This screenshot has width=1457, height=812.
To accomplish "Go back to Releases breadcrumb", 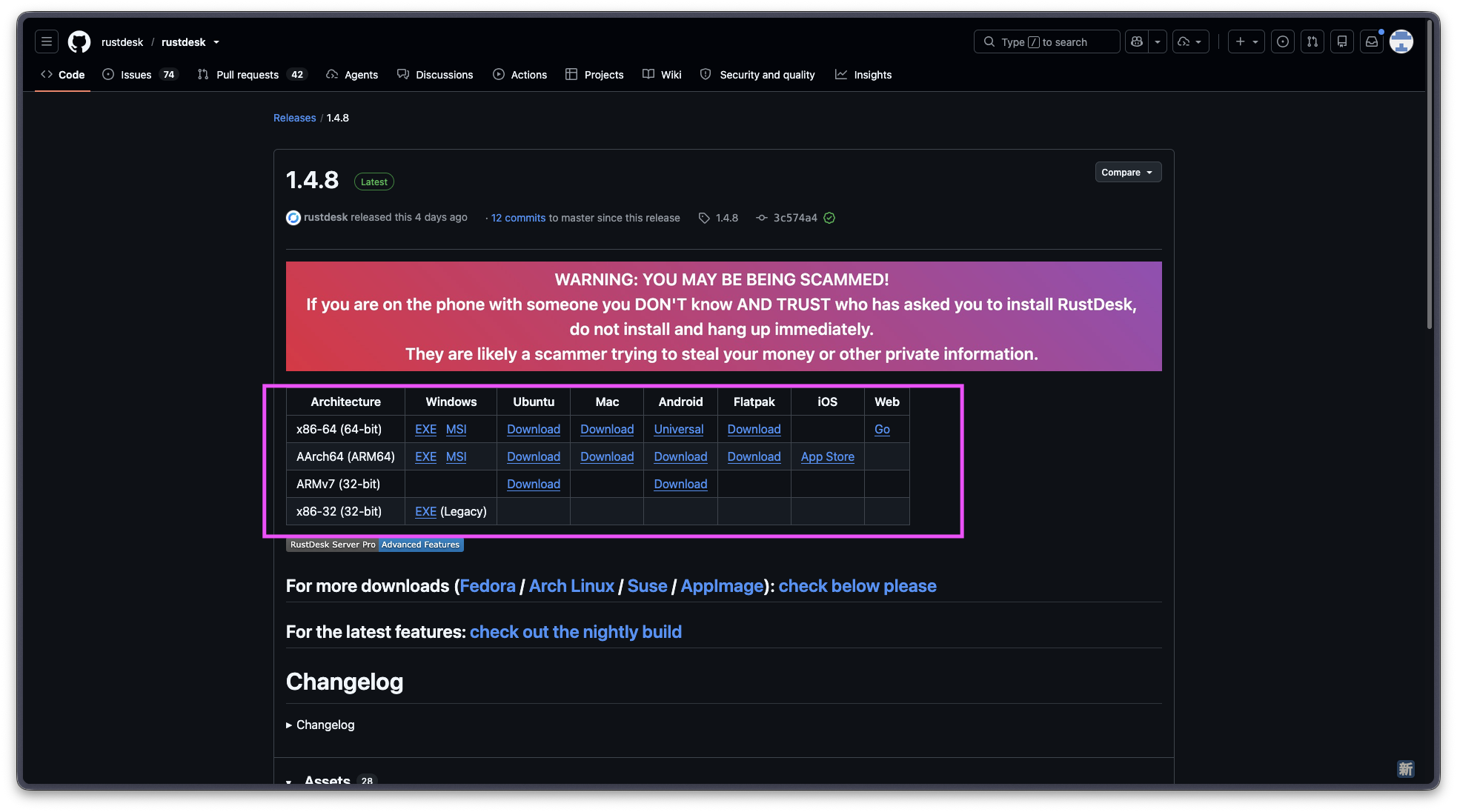I will pos(294,118).
